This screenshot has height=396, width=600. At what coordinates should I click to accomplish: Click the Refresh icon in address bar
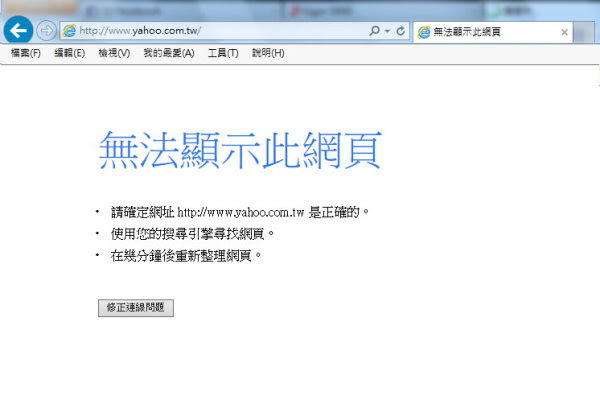[400, 31]
